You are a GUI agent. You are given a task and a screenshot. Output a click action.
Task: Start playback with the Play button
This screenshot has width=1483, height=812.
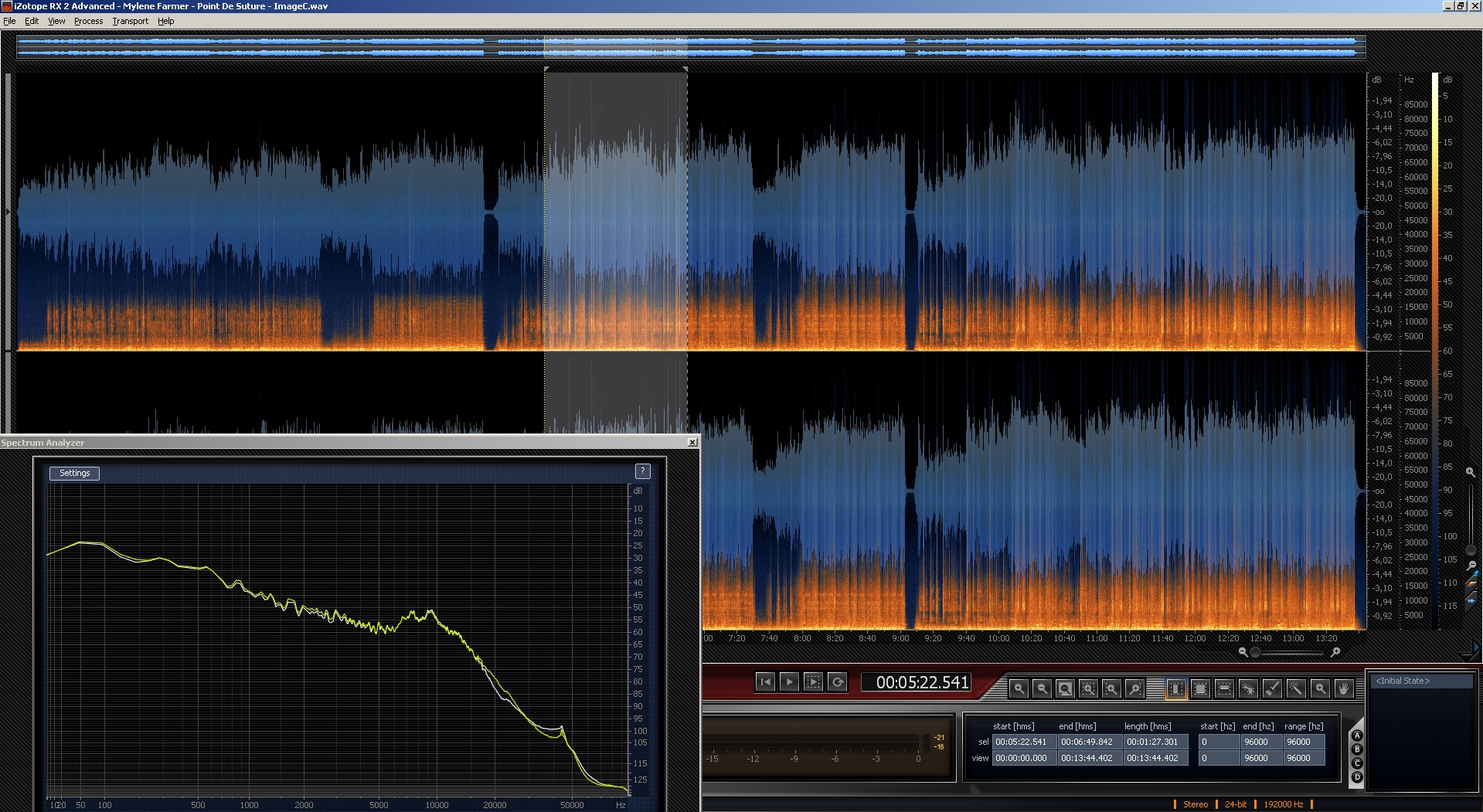click(x=789, y=681)
